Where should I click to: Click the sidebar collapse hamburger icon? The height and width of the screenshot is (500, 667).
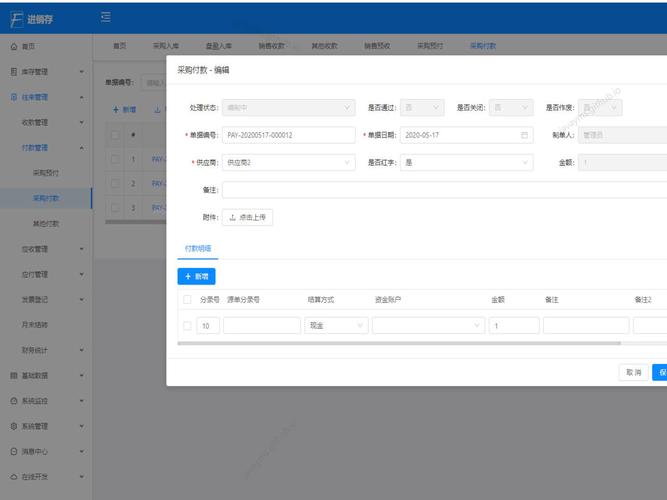point(106,17)
